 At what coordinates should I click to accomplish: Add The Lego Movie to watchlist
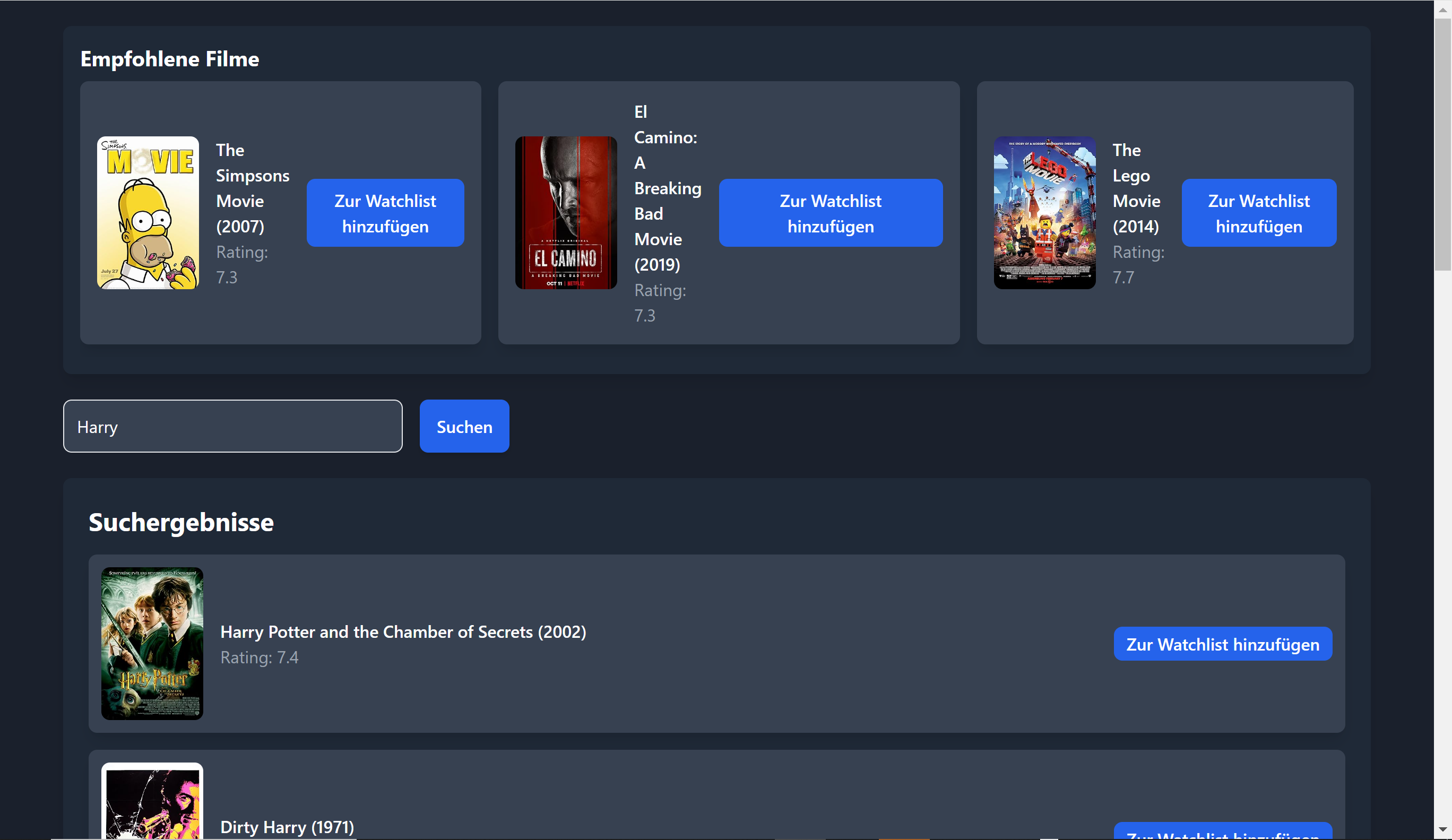tap(1258, 213)
